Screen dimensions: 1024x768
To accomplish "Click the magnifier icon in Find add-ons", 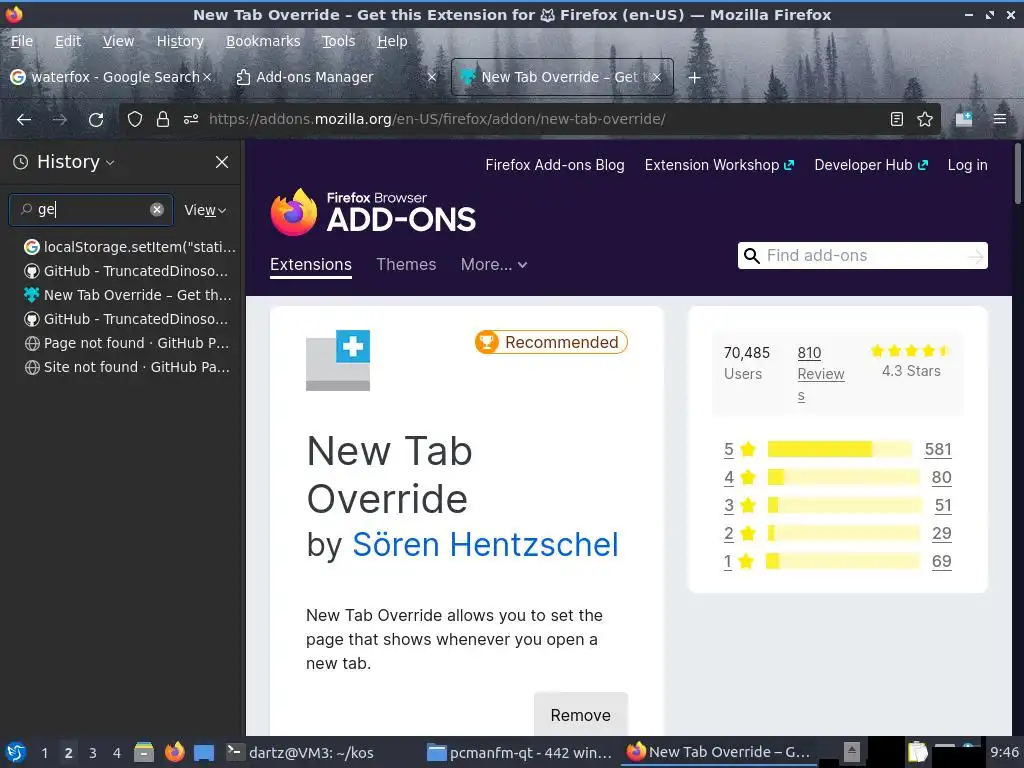I will (752, 256).
